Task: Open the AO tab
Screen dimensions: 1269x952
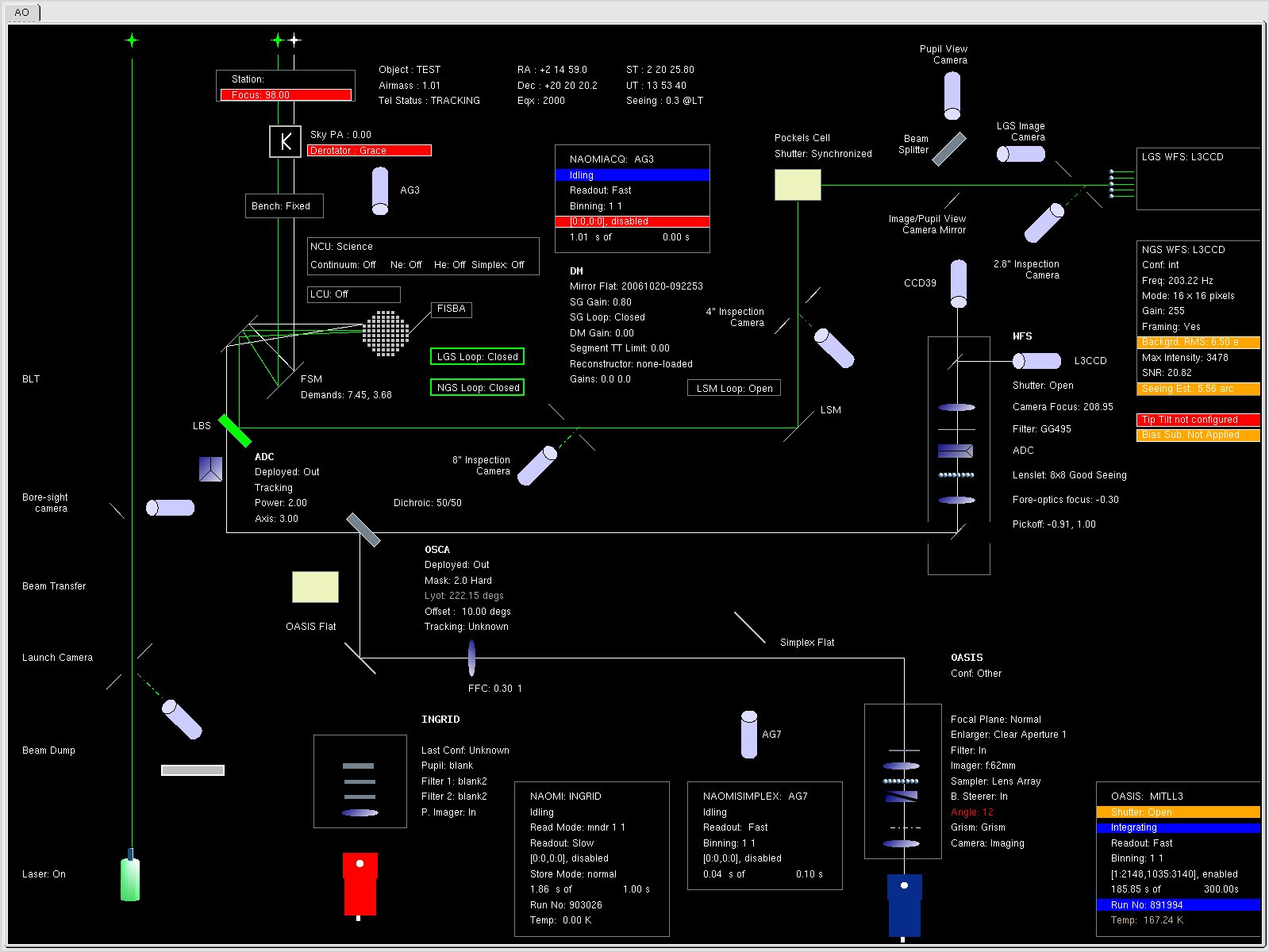Action: point(22,13)
